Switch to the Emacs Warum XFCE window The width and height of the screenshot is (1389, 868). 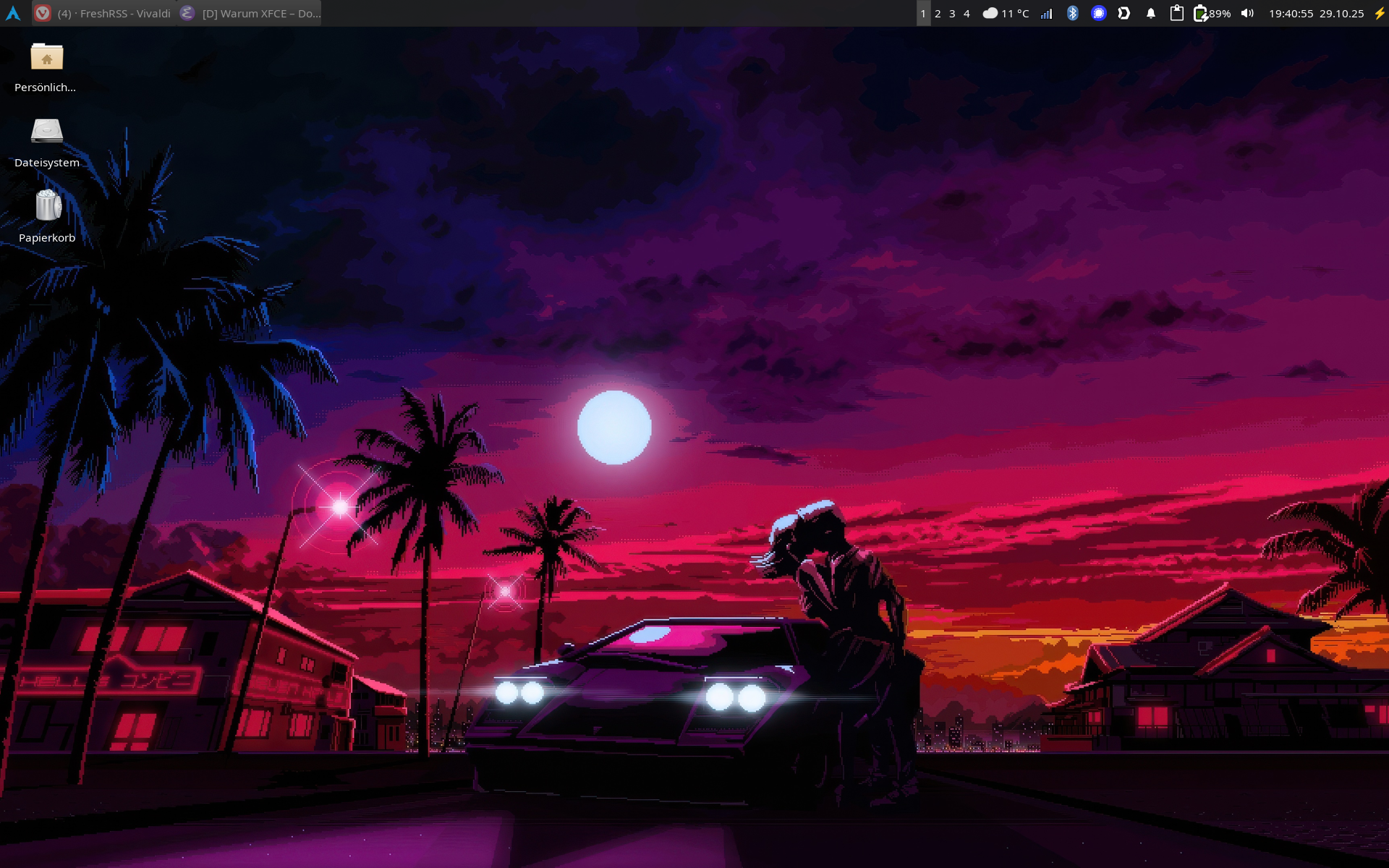tap(250, 12)
